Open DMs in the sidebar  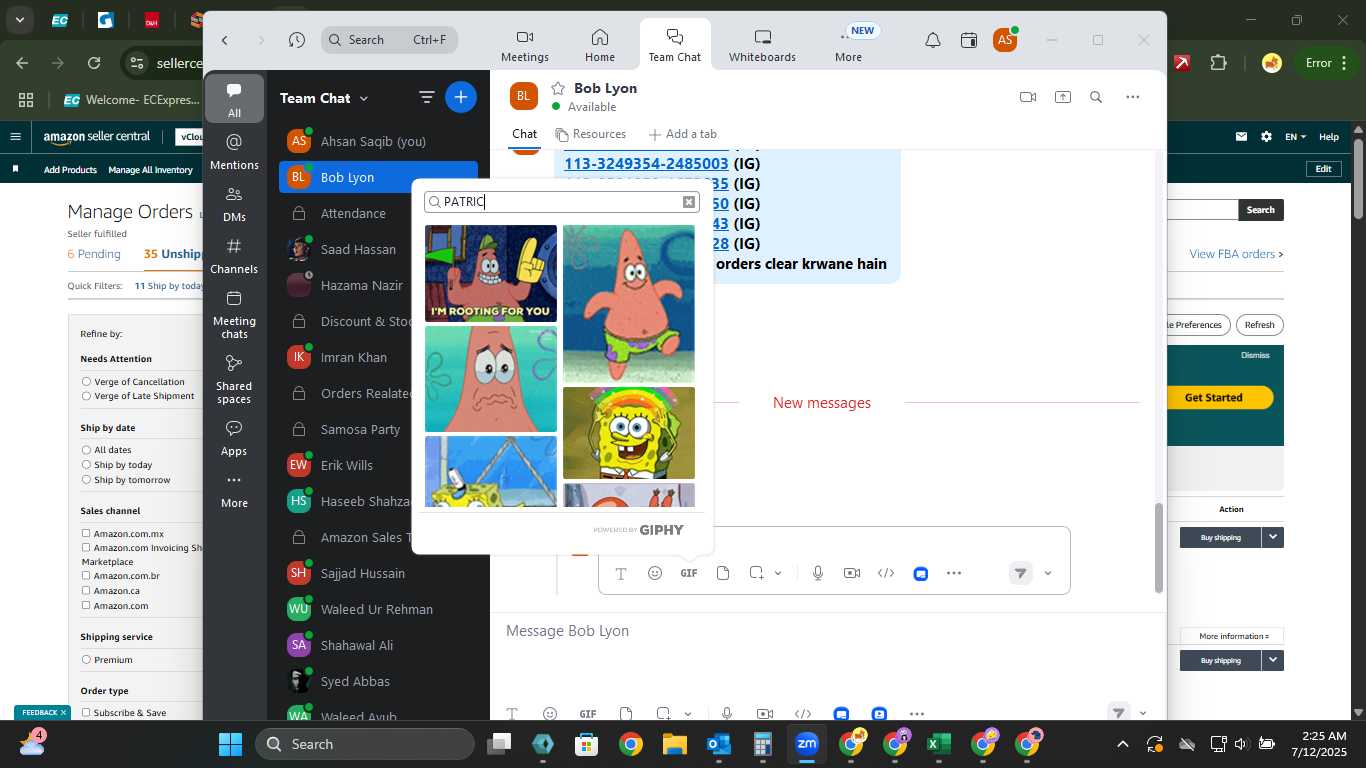(x=234, y=204)
